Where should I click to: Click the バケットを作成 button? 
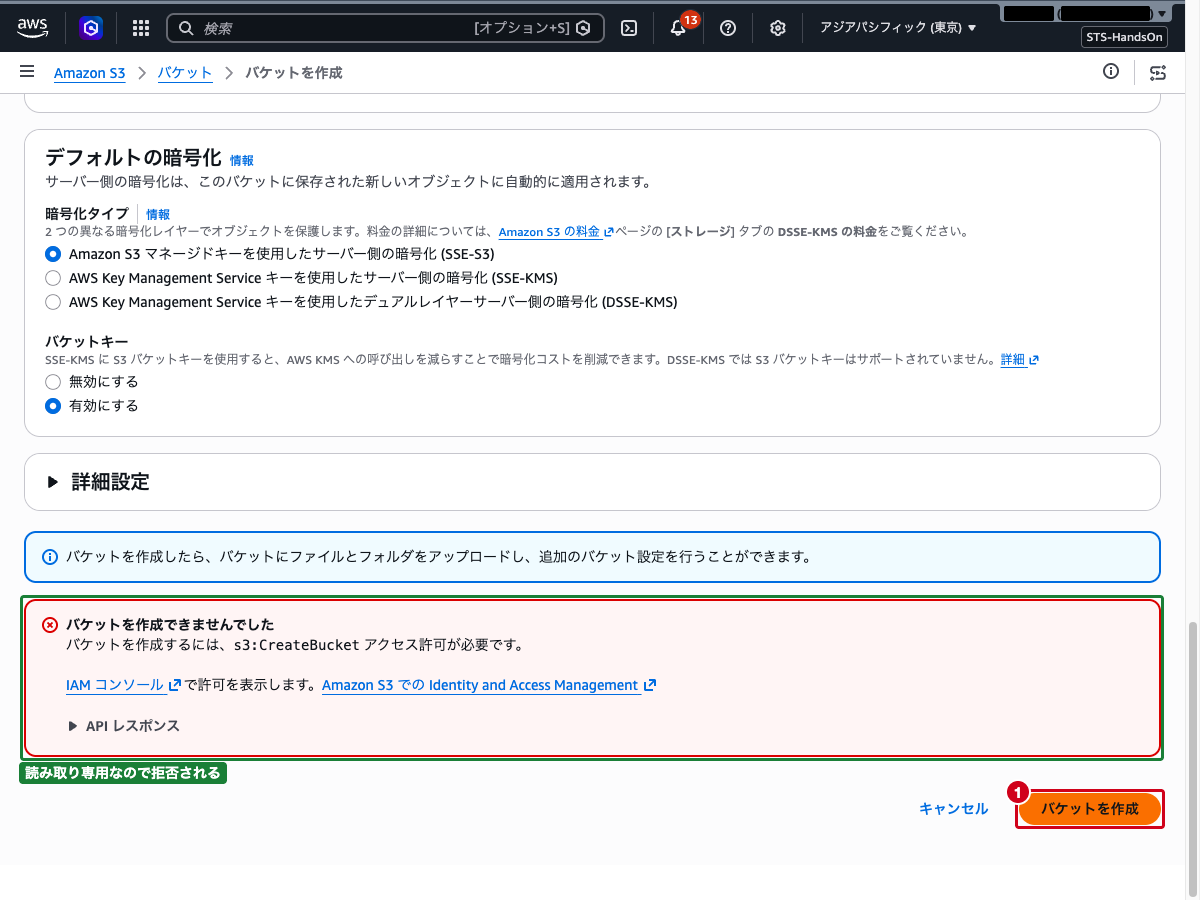click(1090, 809)
